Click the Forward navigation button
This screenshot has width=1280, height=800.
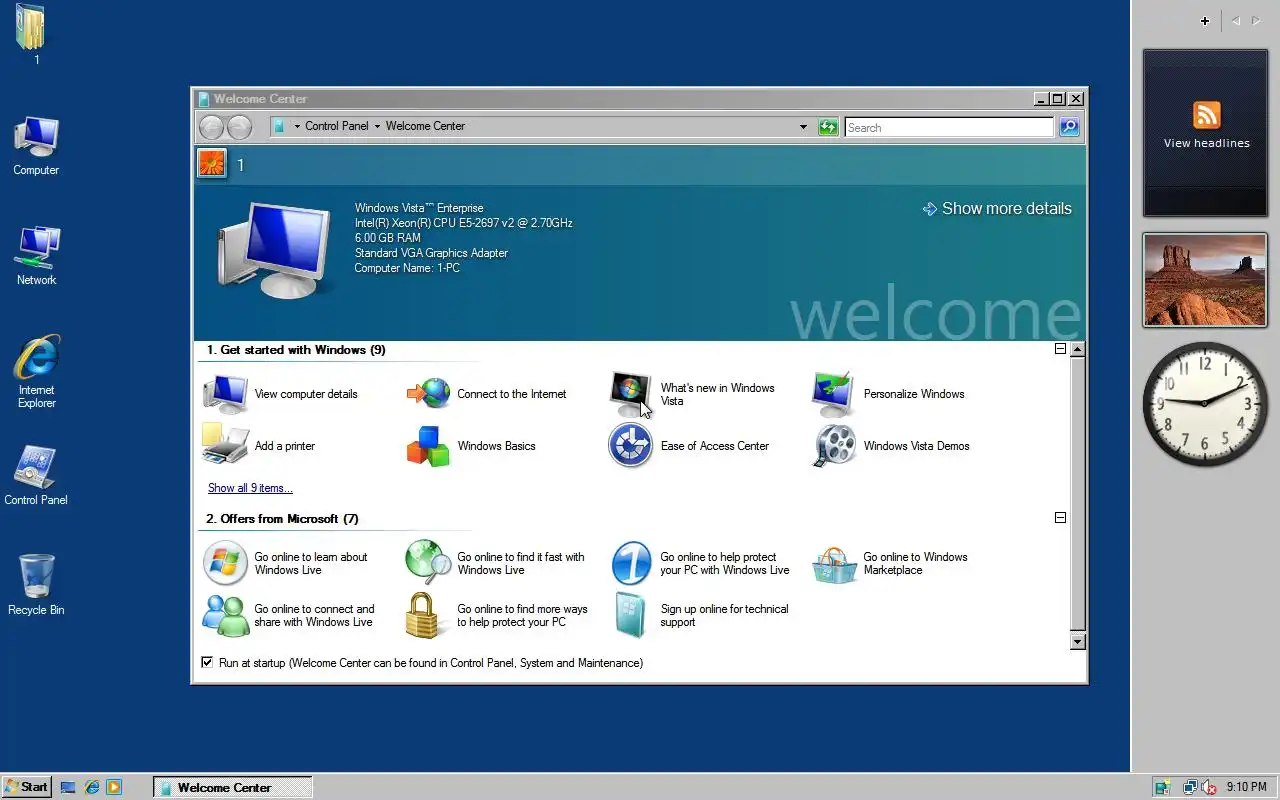[239, 127]
